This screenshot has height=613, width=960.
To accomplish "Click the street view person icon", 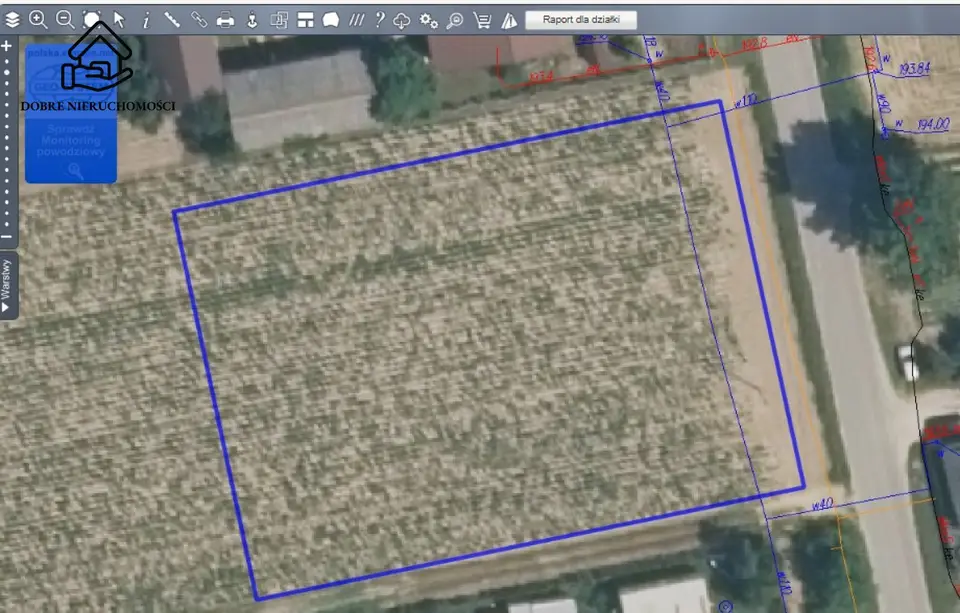I will pos(252,20).
